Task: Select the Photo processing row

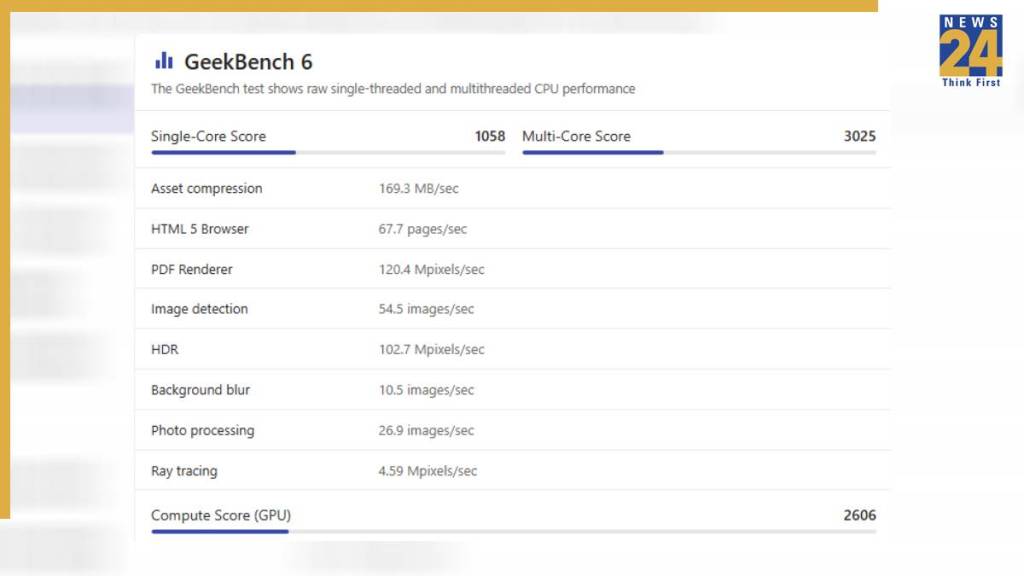Action: (x=203, y=431)
